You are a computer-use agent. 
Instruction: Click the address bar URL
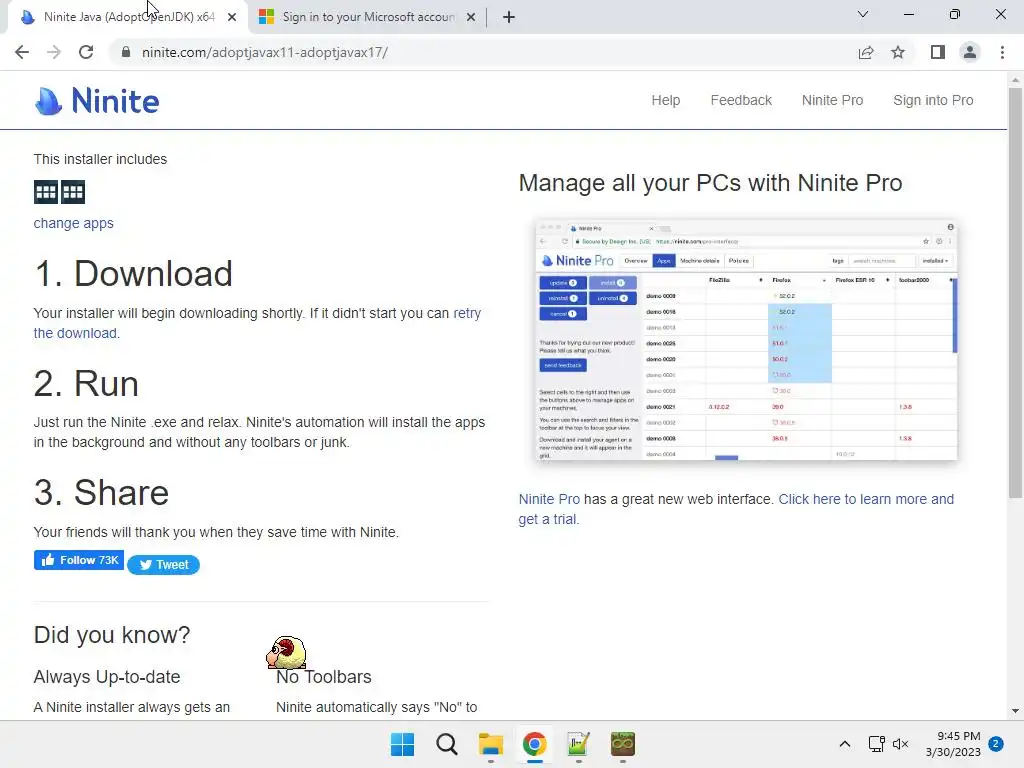coord(264,52)
